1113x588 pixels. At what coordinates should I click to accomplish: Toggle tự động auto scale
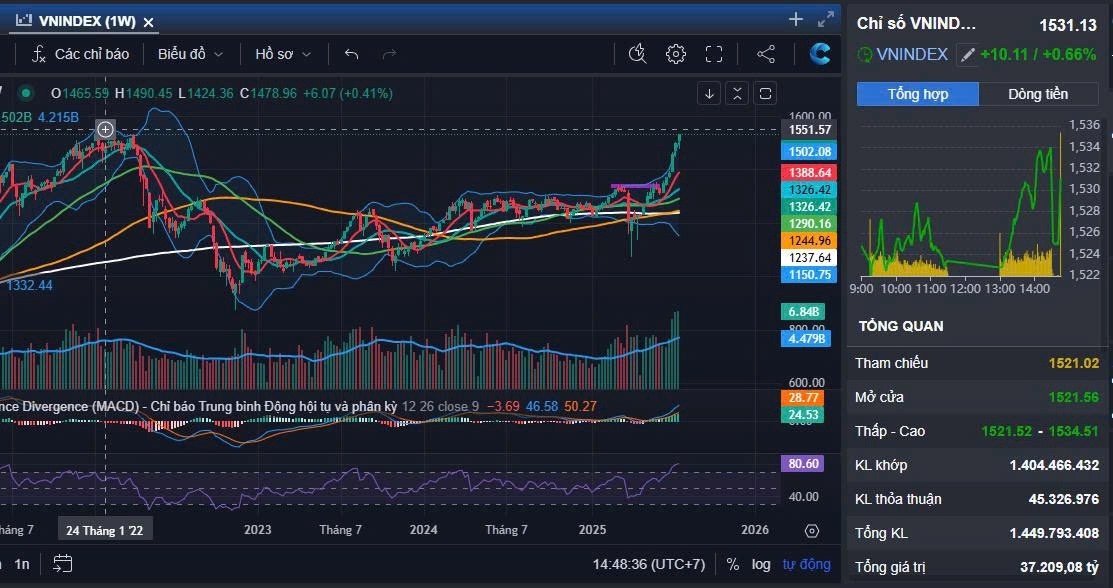click(806, 564)
